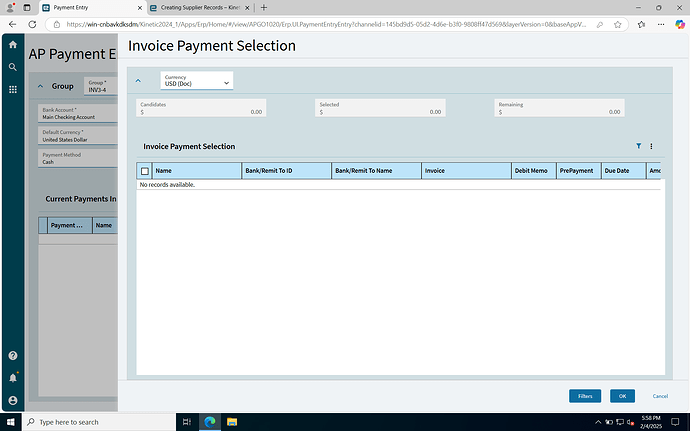Image resolution: width=690 pixels, height=431 pixels.
Task: Click the 'Invoice Payment Selection' grid title
Action: pos(189,146)
